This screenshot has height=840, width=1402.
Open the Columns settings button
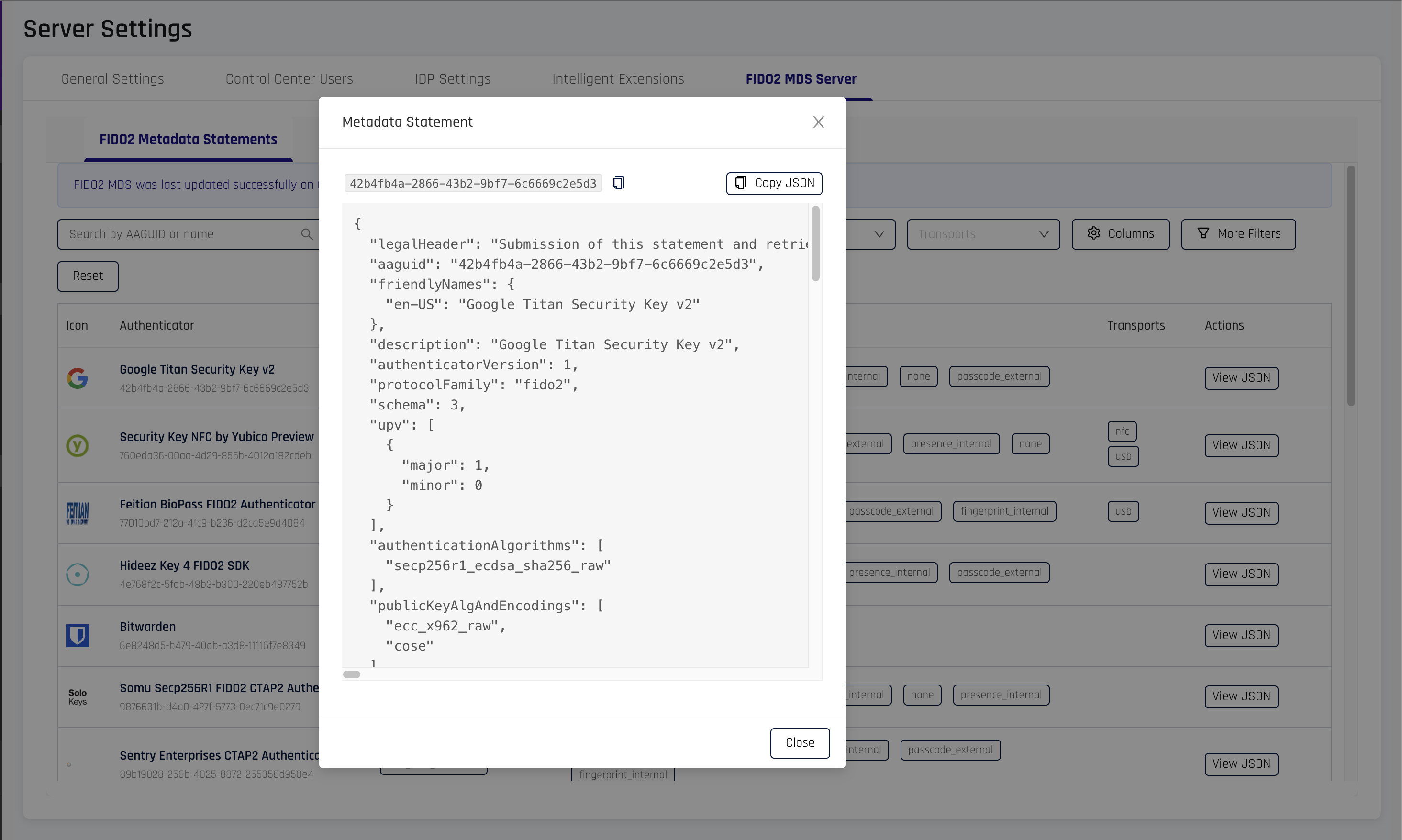[1120, 234]
